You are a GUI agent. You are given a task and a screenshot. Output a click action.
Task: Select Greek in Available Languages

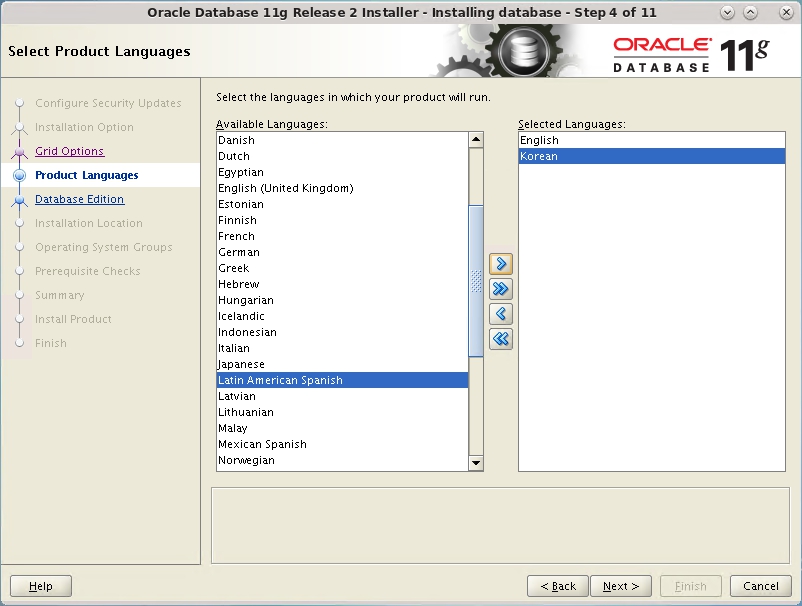pos(342,268)
